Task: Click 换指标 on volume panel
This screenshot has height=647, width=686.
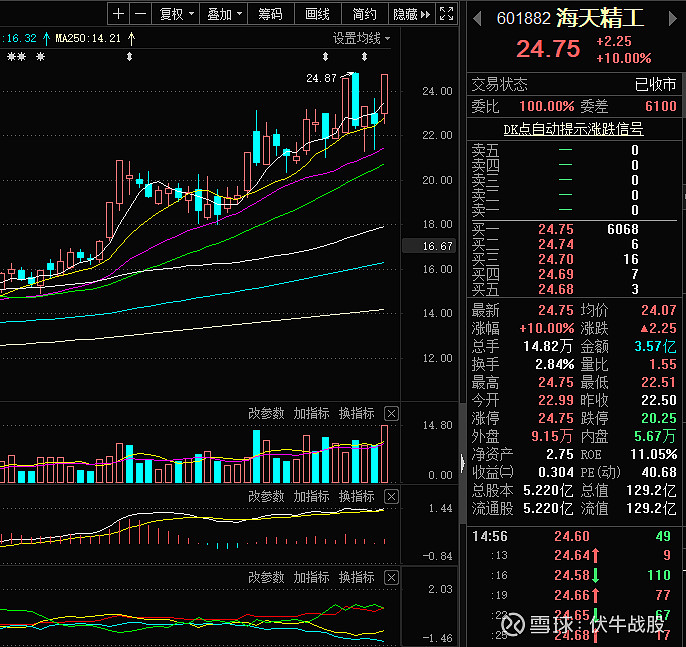Action: (x=357, y=413)
